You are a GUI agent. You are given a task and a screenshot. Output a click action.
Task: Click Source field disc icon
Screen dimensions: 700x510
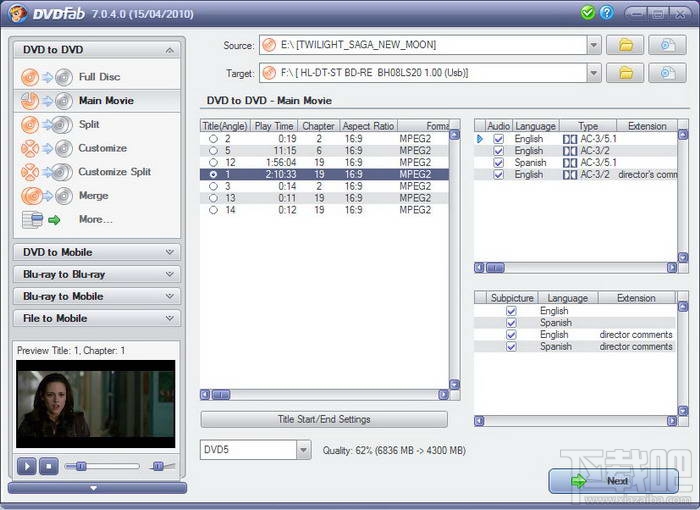tap(269, 45)
